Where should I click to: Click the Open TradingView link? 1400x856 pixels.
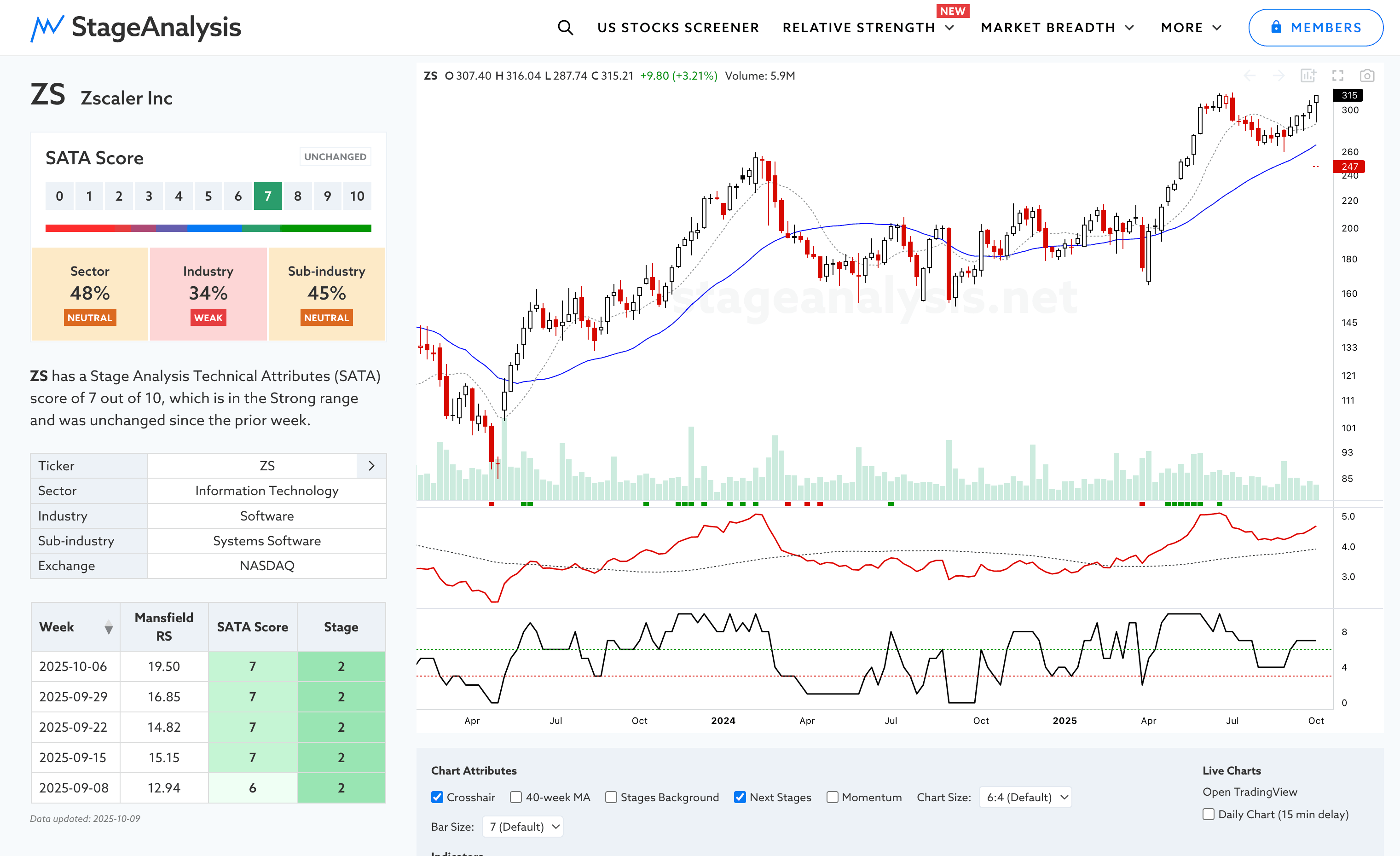[x=1250, y=792]
